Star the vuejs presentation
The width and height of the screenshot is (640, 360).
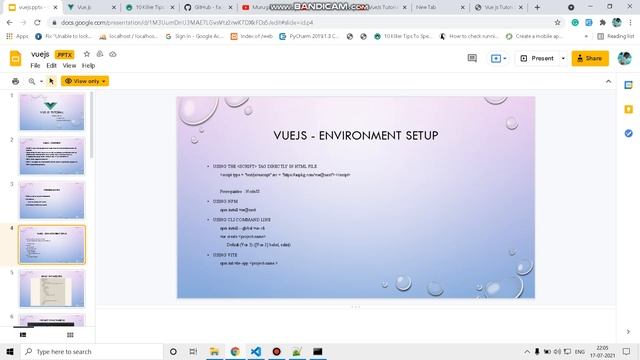point(87,54)
